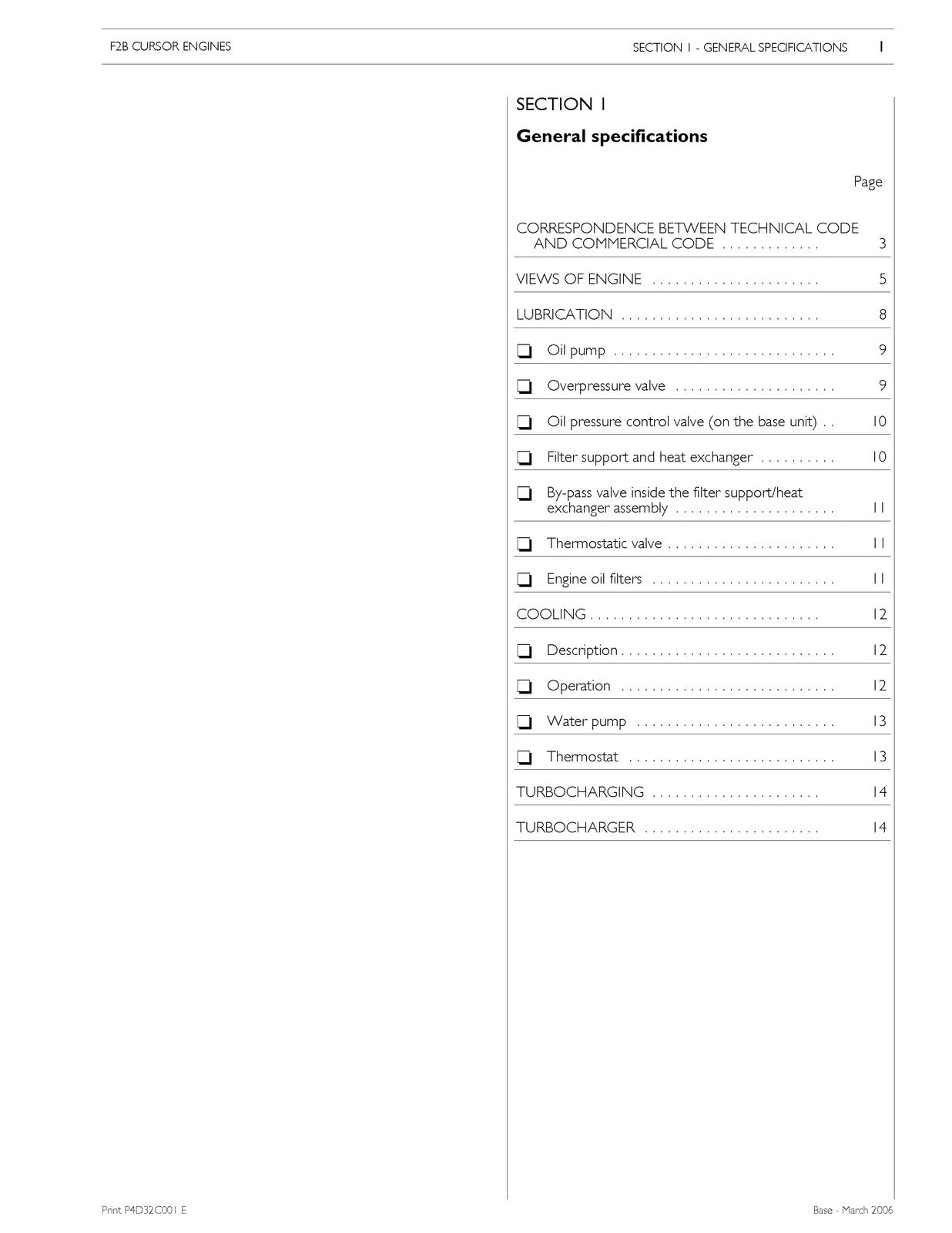The image size is (952, 1233).
Task: Tick the Water pump checkbox
Action: point(525,723)
